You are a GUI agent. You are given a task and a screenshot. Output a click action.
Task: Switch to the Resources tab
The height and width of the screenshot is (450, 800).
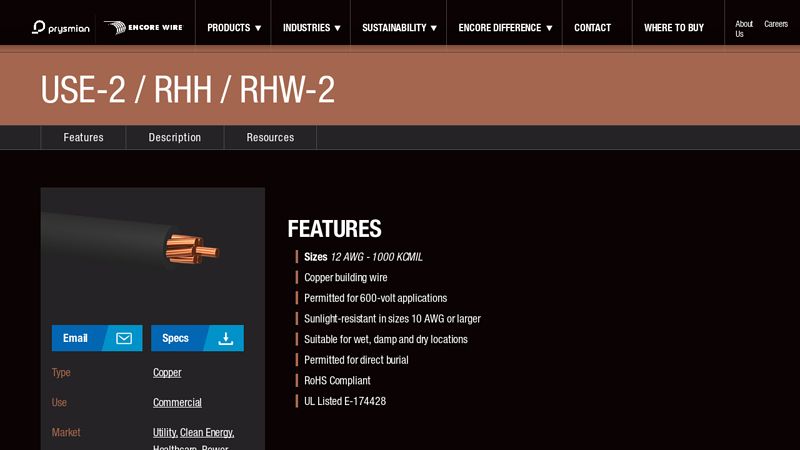[270, 137]
